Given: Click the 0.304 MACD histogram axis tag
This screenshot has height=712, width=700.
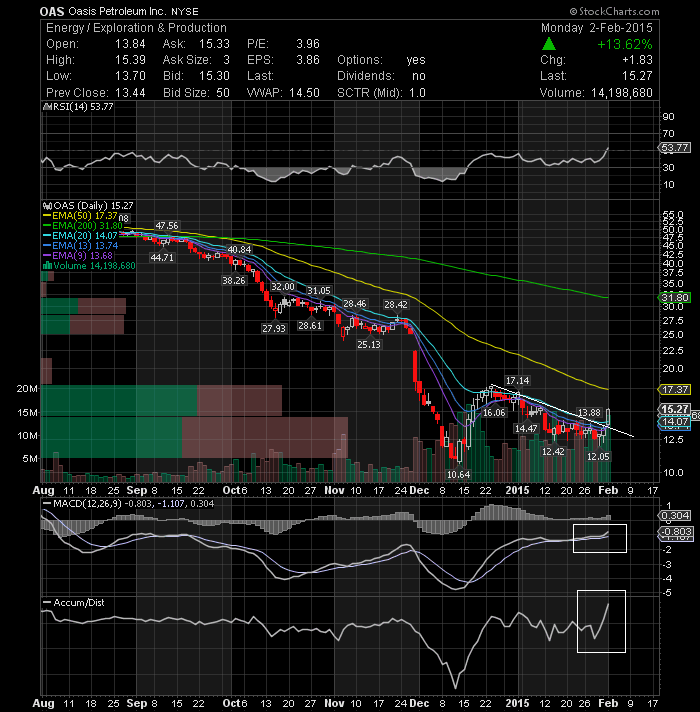Looking at the screenshot, I should coord(675,515).
